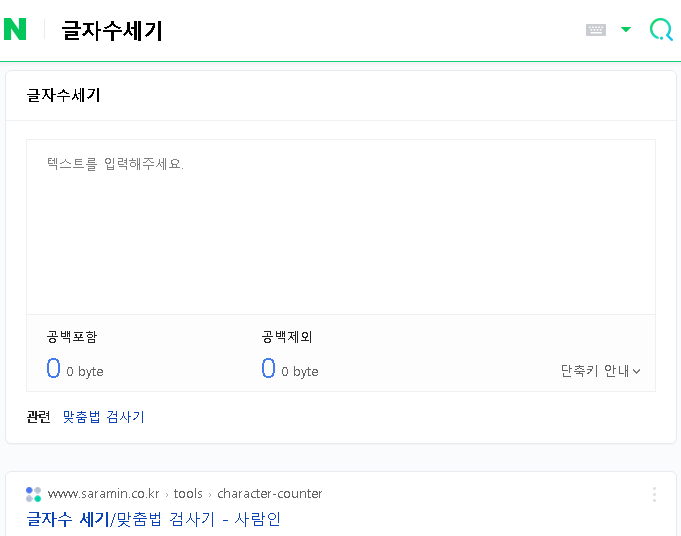Click the 공백제외 count label
Viewport: 681px width, 536px height.
click(287, 337)
